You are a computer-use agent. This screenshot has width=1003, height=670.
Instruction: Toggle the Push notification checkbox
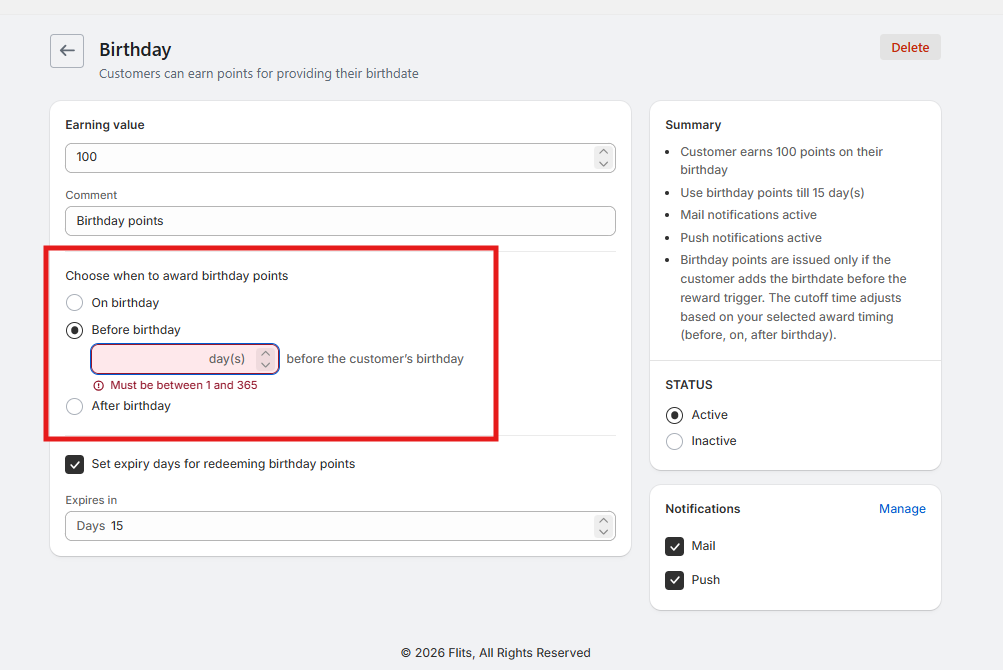674,580
